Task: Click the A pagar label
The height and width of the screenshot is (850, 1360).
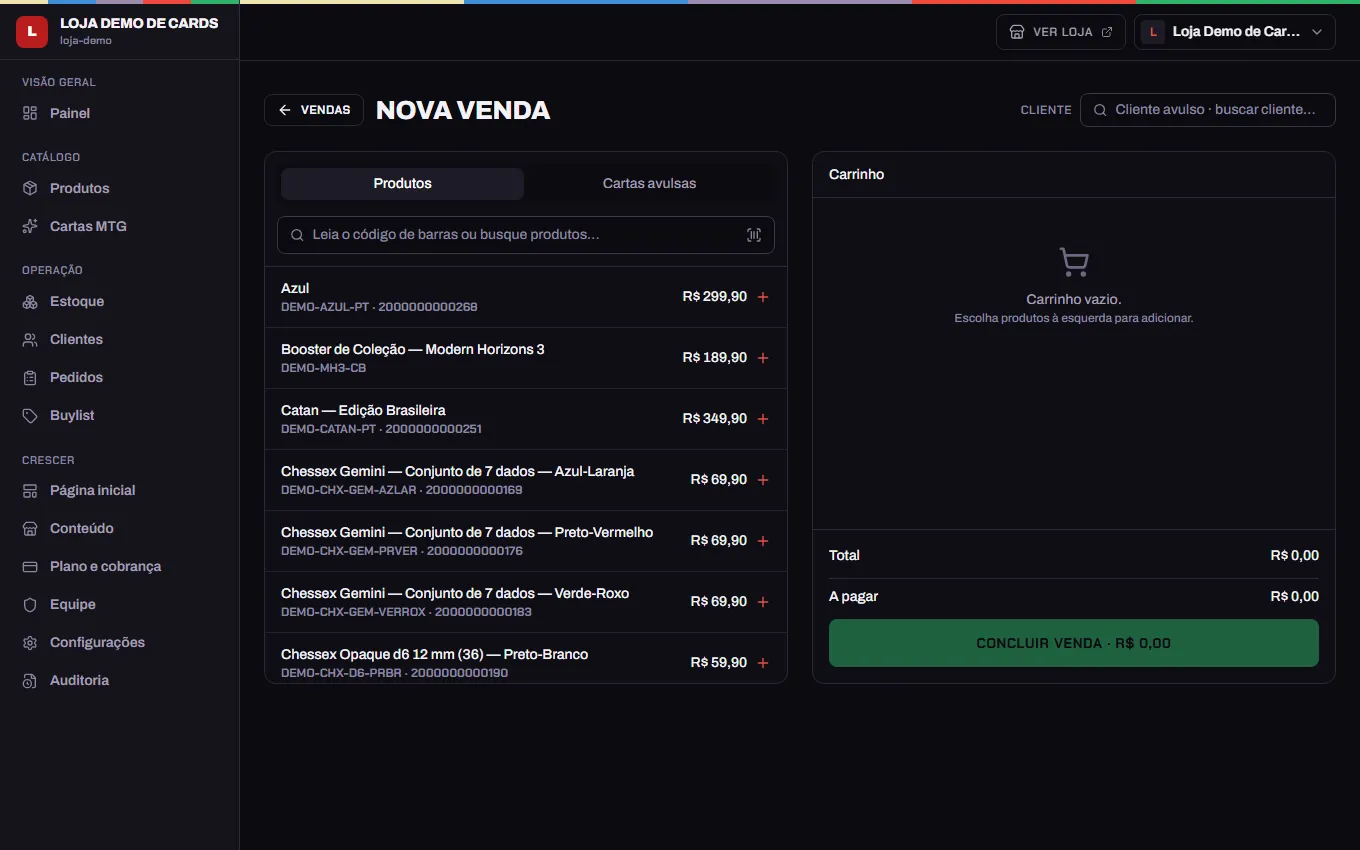Action: coord(854,596)
